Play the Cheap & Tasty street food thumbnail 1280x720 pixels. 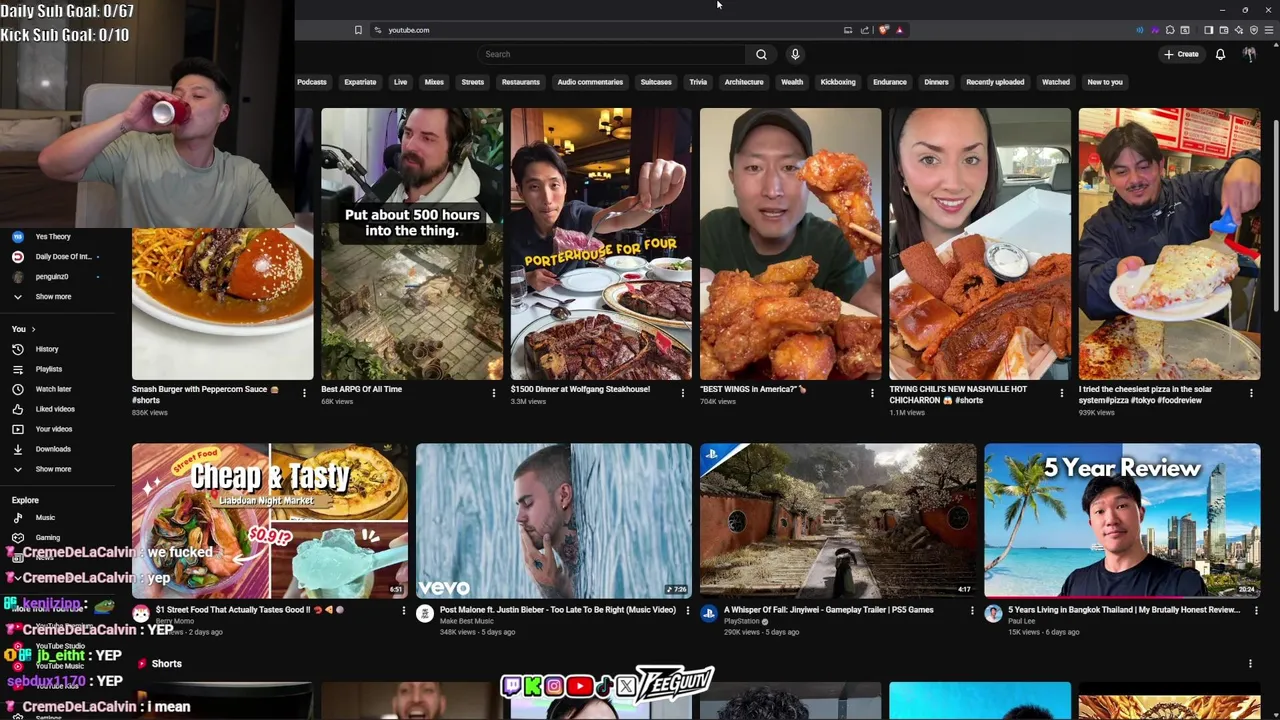click(270, 521)
